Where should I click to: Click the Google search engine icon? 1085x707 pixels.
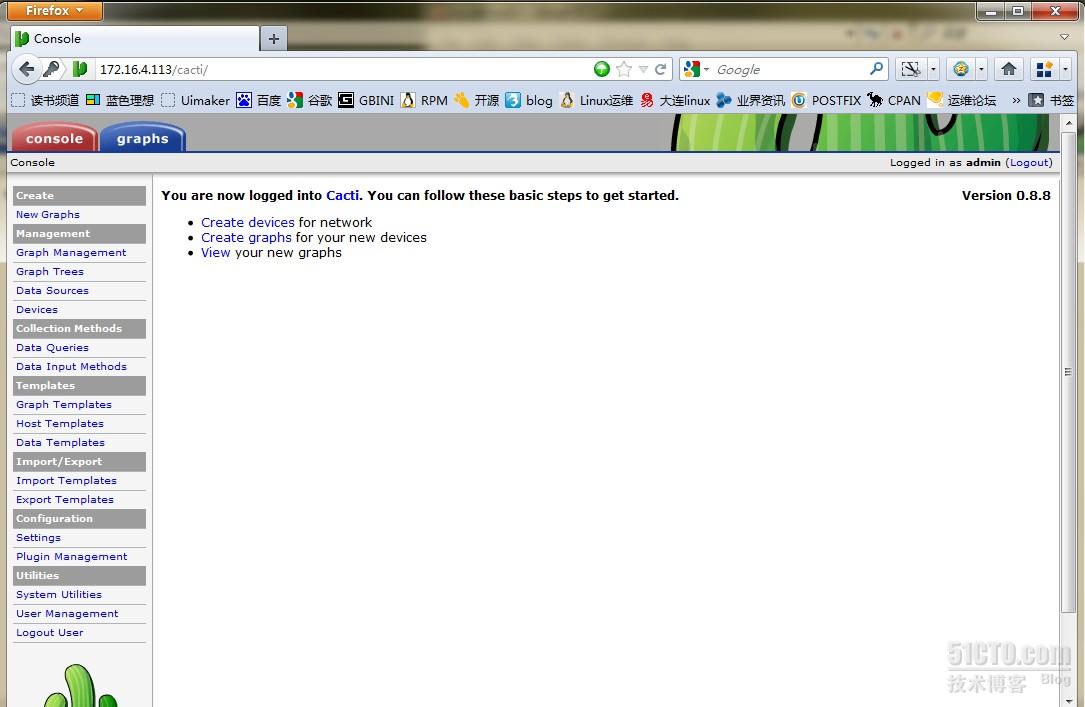pyautogui.click(x=691, y=69)
